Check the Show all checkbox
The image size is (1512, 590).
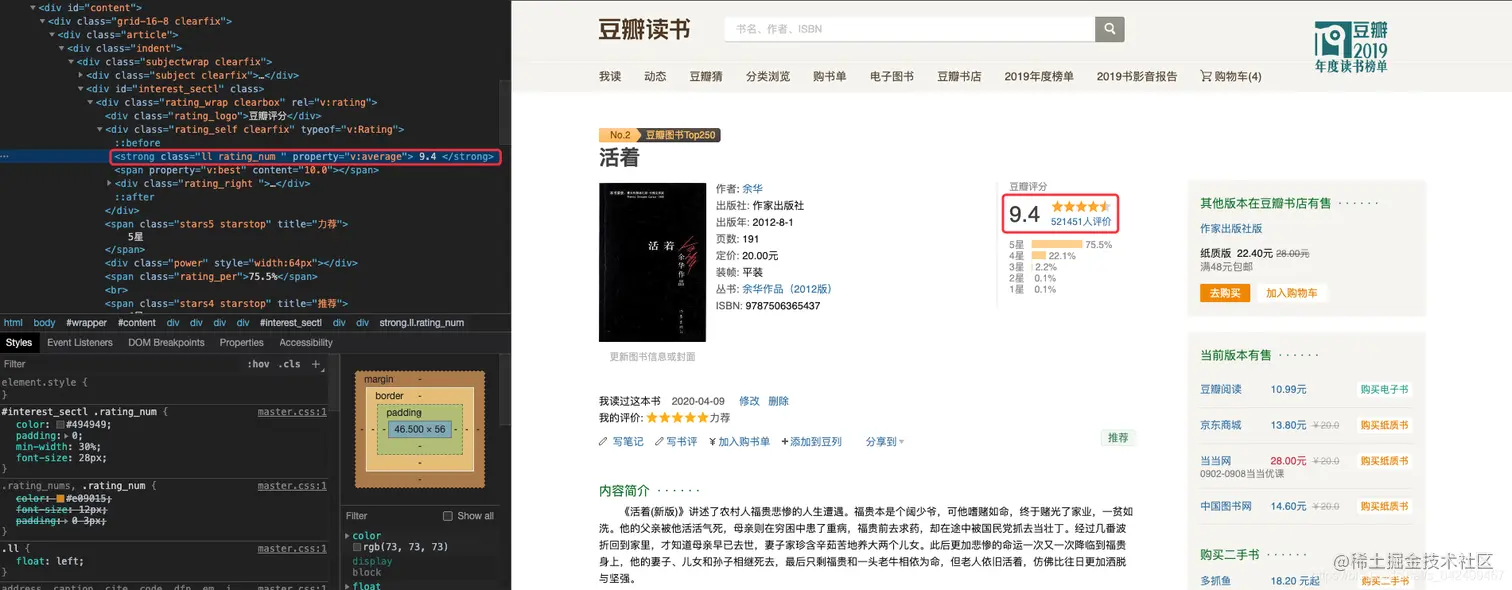tap(448, 516)
